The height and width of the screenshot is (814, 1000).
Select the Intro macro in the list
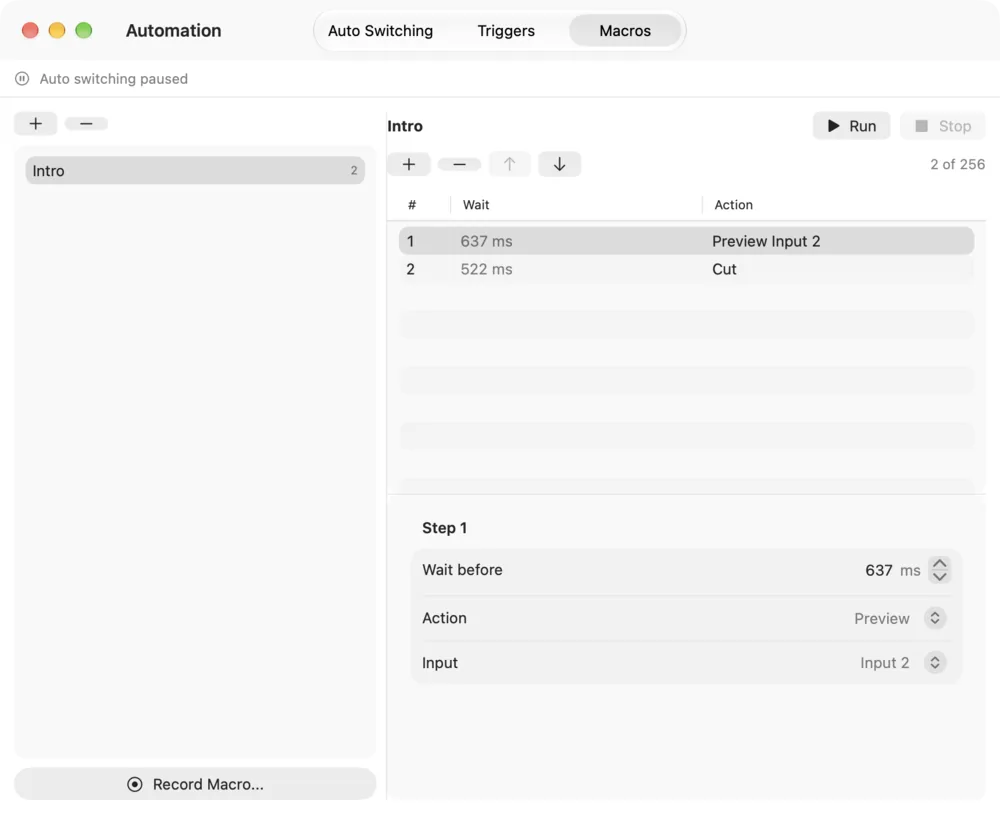195,170
